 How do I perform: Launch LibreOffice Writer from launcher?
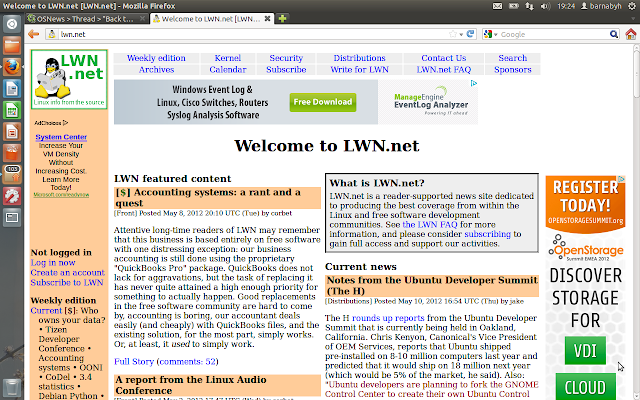tap(12, 88)
